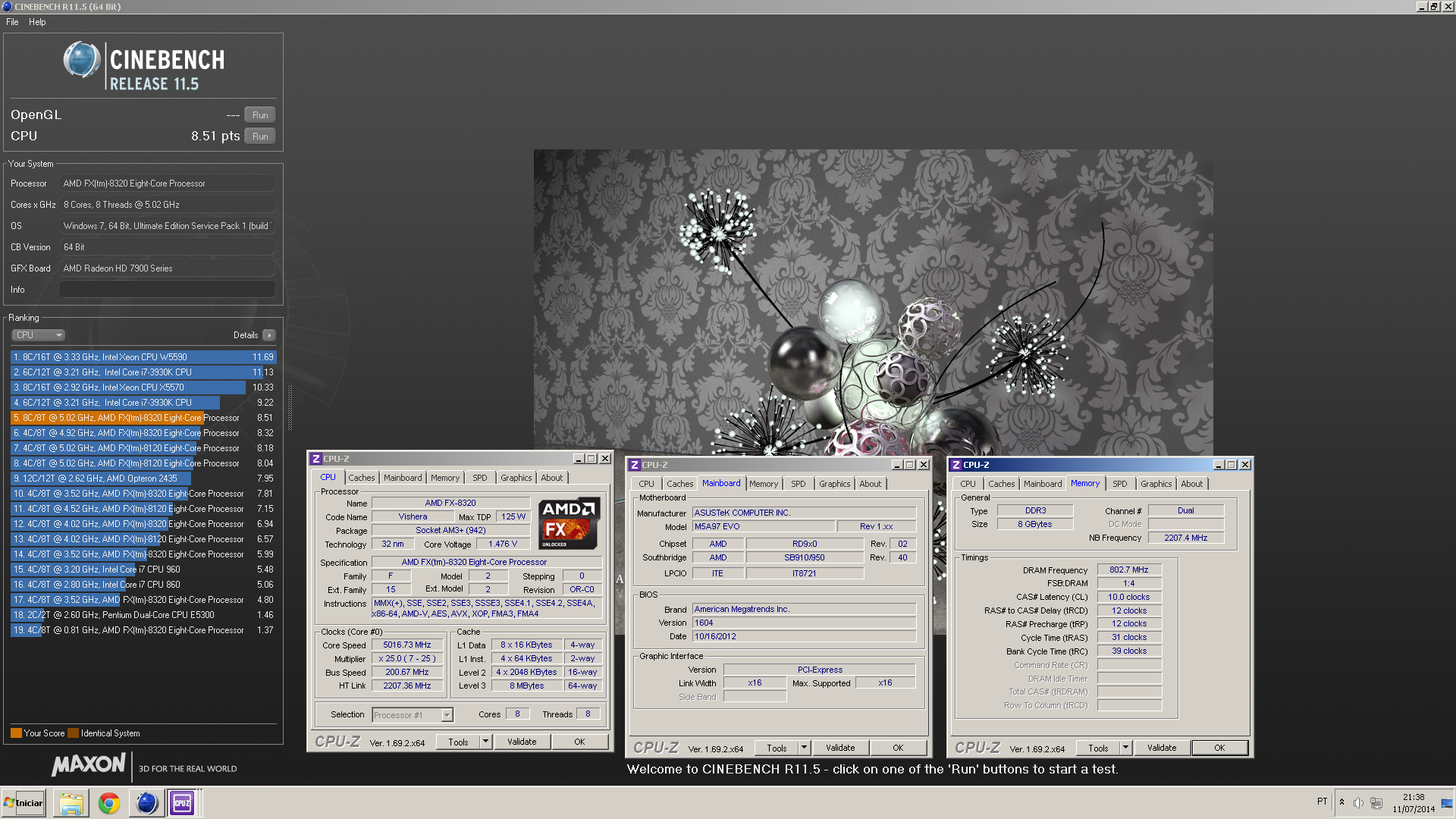Viewport: 1456px width, 819px height.
Task: Click OK in Mainboard CPU-Z window
Action: [898, 748]
